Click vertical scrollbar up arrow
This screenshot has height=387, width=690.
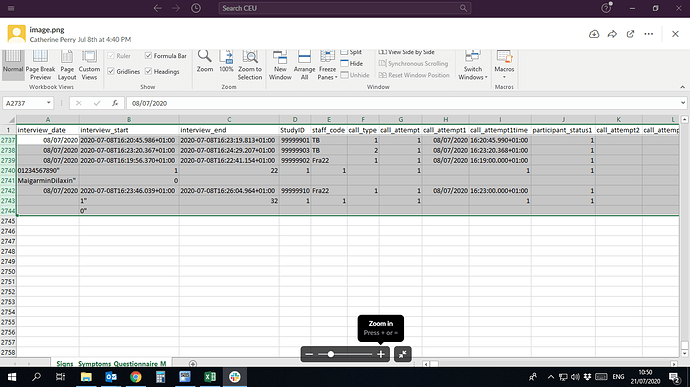click(x=685, y=120)
